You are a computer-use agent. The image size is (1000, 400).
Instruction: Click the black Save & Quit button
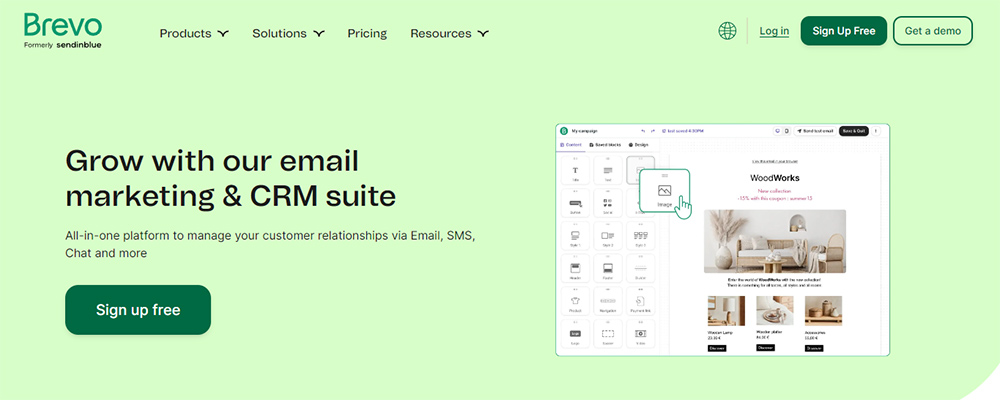coord(854,131)
